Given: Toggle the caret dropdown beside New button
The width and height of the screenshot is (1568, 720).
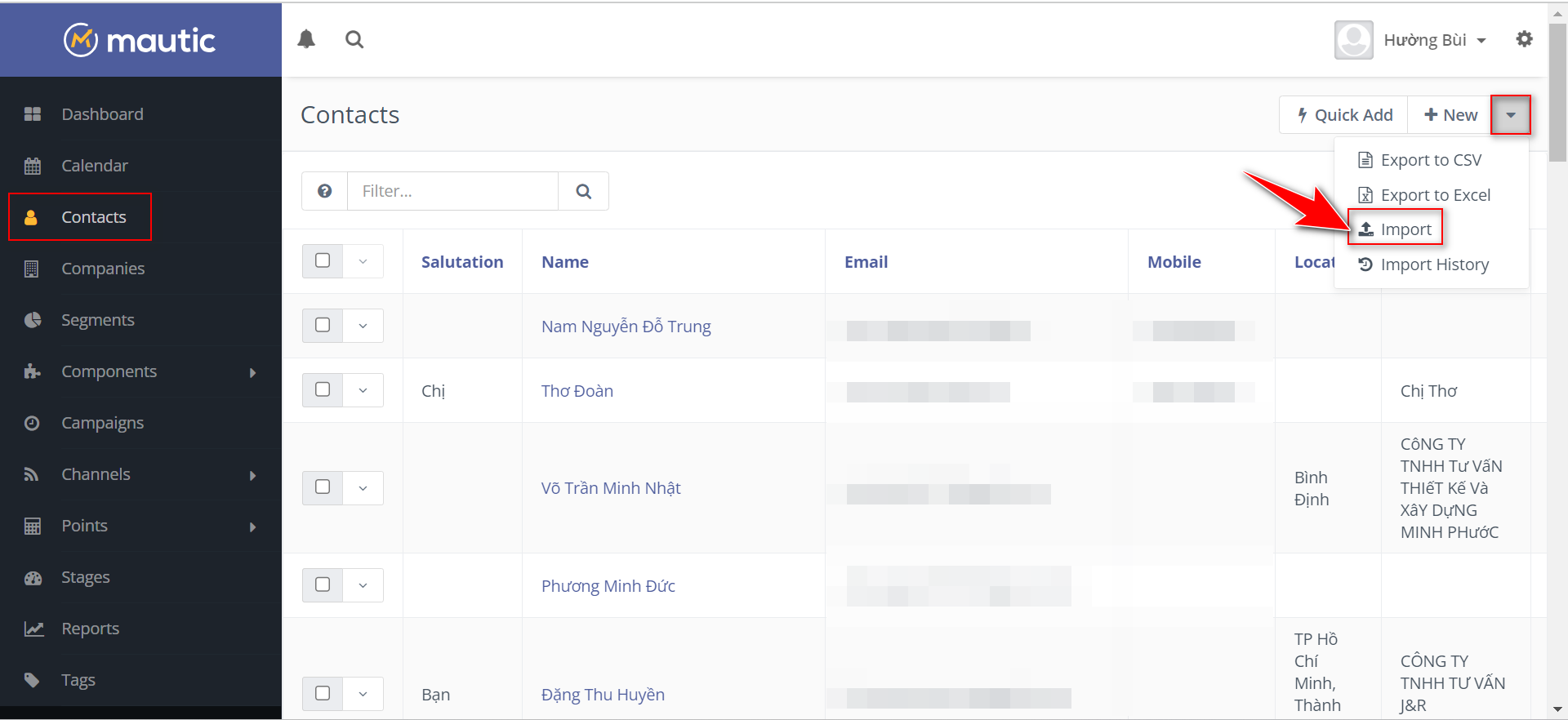Looking at the screenshot, I should 1510,115.
